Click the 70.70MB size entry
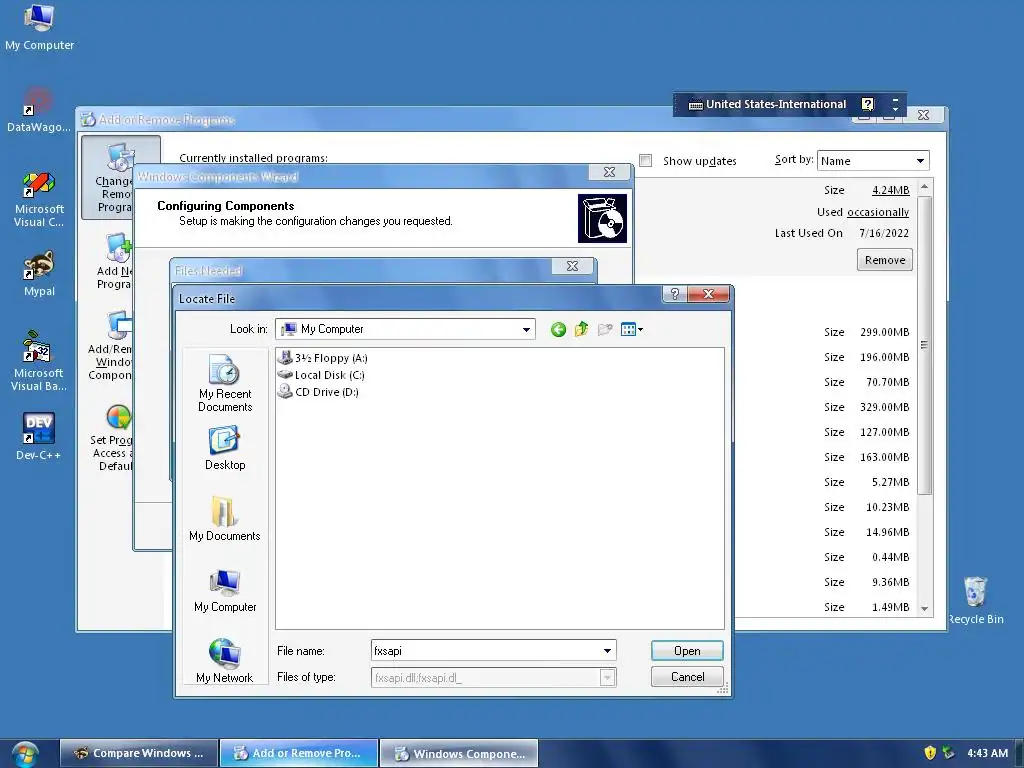The image size is (1024, 768). (887, 382)
